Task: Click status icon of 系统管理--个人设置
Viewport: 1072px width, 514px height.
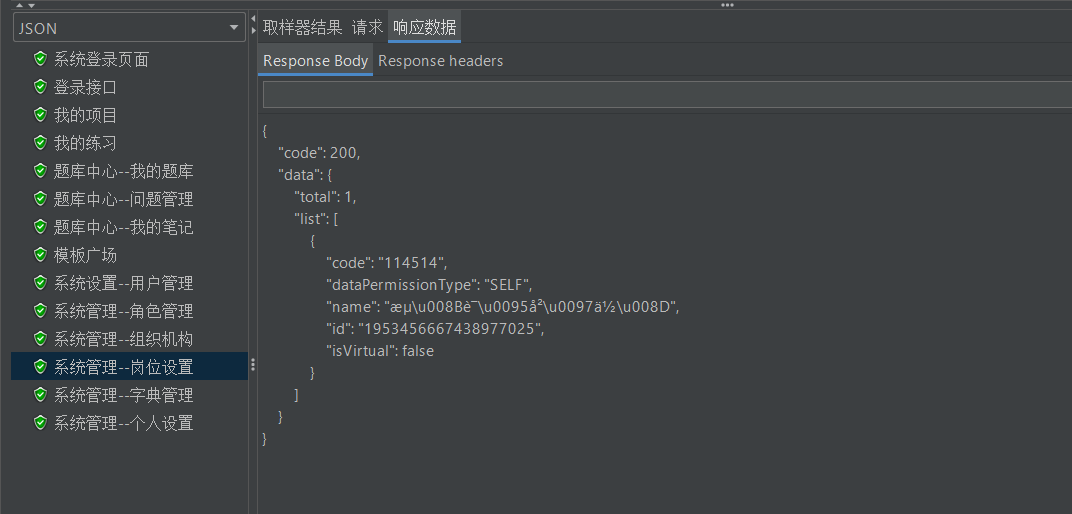Action: [x=40, y=423]
